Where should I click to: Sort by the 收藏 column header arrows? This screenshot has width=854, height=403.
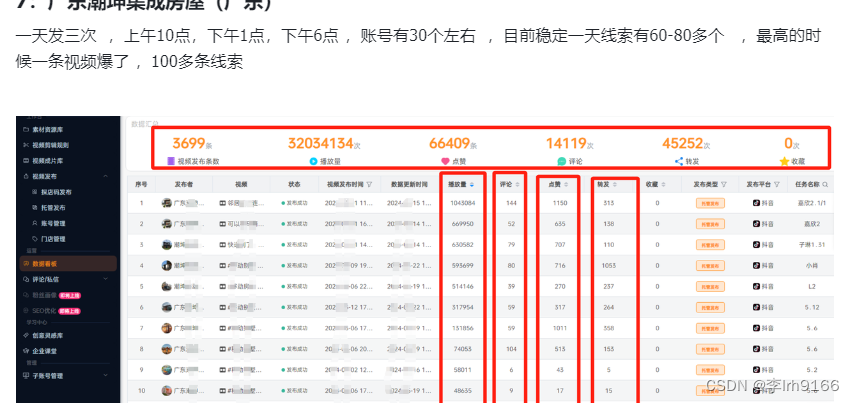coord(663,185)
